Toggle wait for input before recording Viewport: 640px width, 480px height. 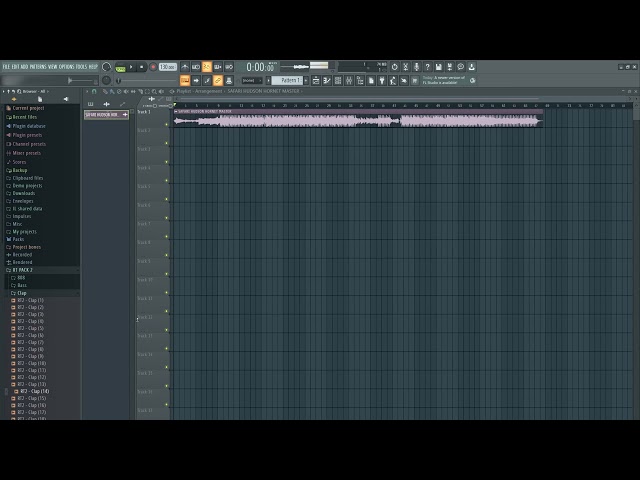196,67
